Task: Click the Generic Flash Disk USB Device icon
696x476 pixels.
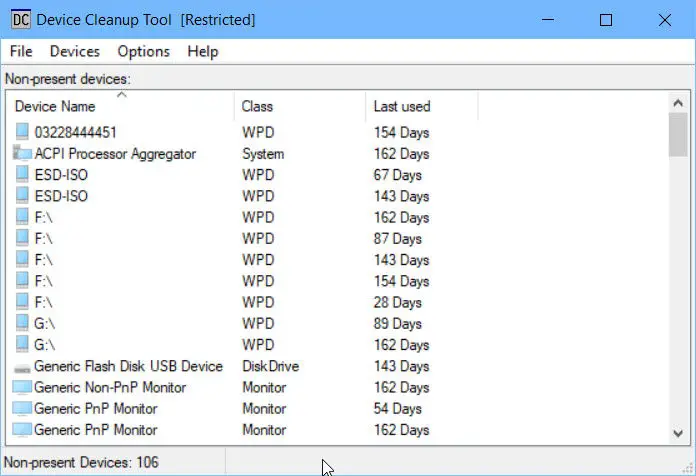Action: (22, 369)
